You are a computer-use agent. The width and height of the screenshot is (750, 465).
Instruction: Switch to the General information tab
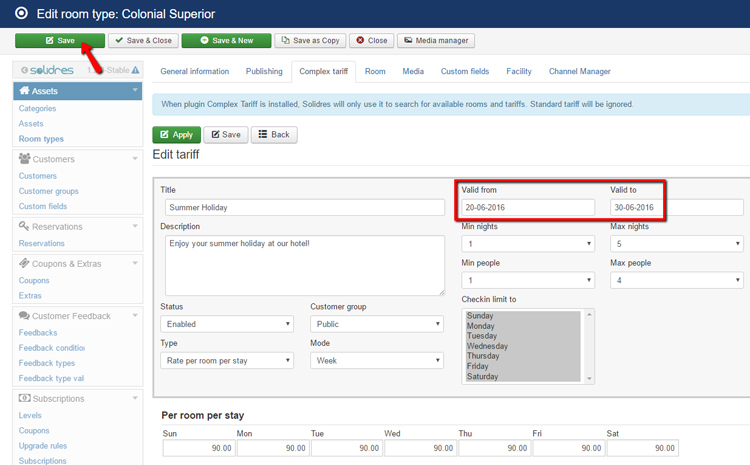(195, 71)
